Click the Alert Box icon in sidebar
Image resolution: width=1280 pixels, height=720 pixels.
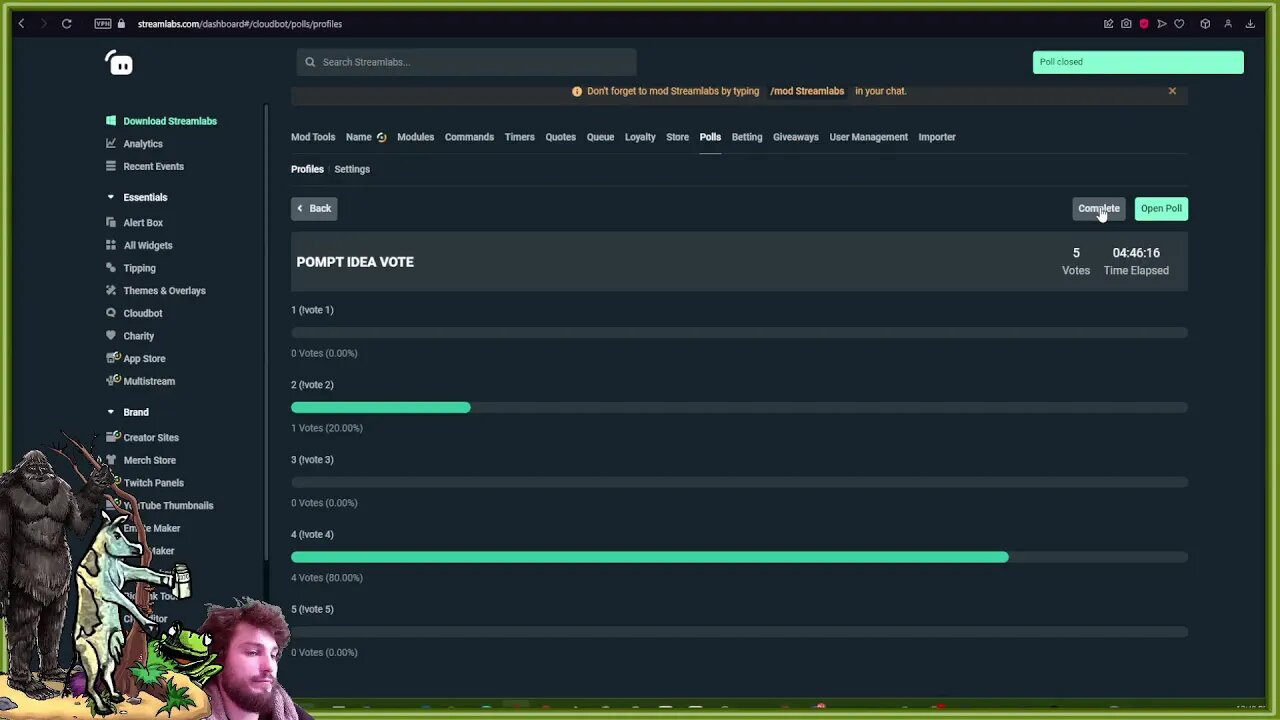(x=111, y=222)
